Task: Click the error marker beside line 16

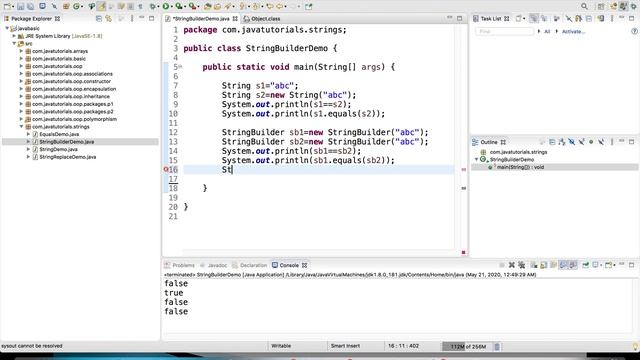Action: [x=166, y=169]
